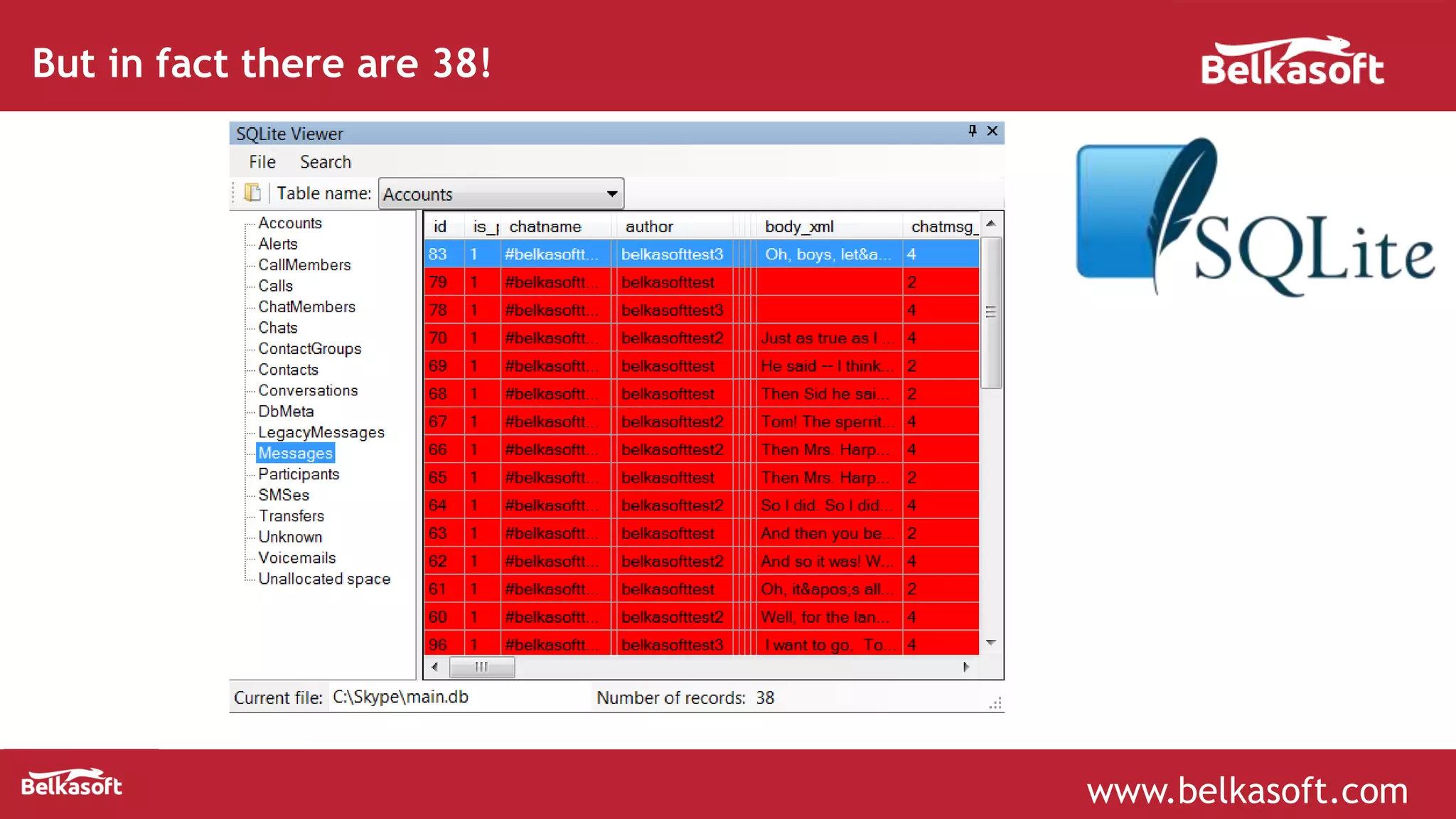The width and height of the screenshot is (1456, 819).
Task: Click id cell 66
Action: click(x=444, y=450)
